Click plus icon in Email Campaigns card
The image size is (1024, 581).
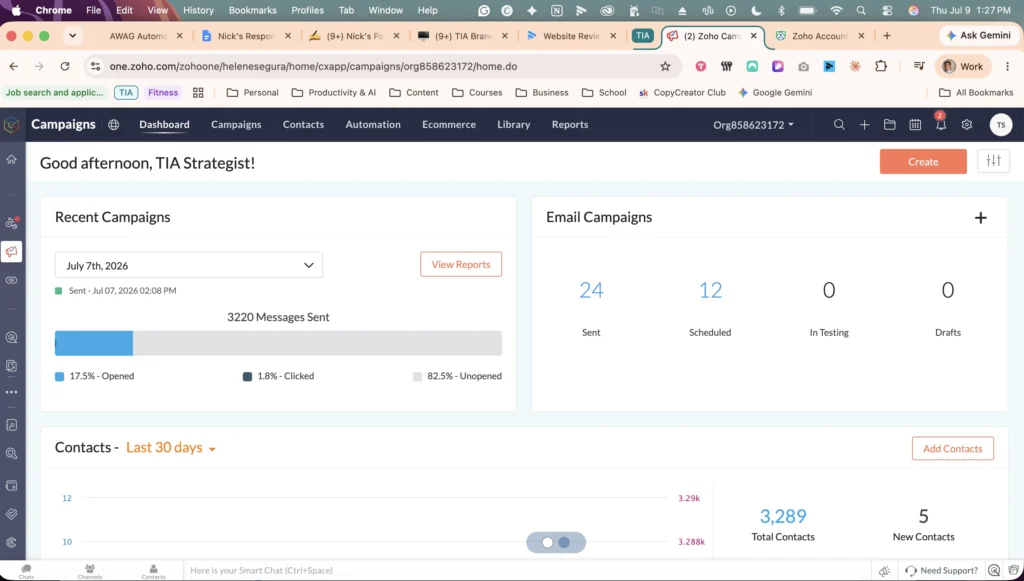(980, 218)
